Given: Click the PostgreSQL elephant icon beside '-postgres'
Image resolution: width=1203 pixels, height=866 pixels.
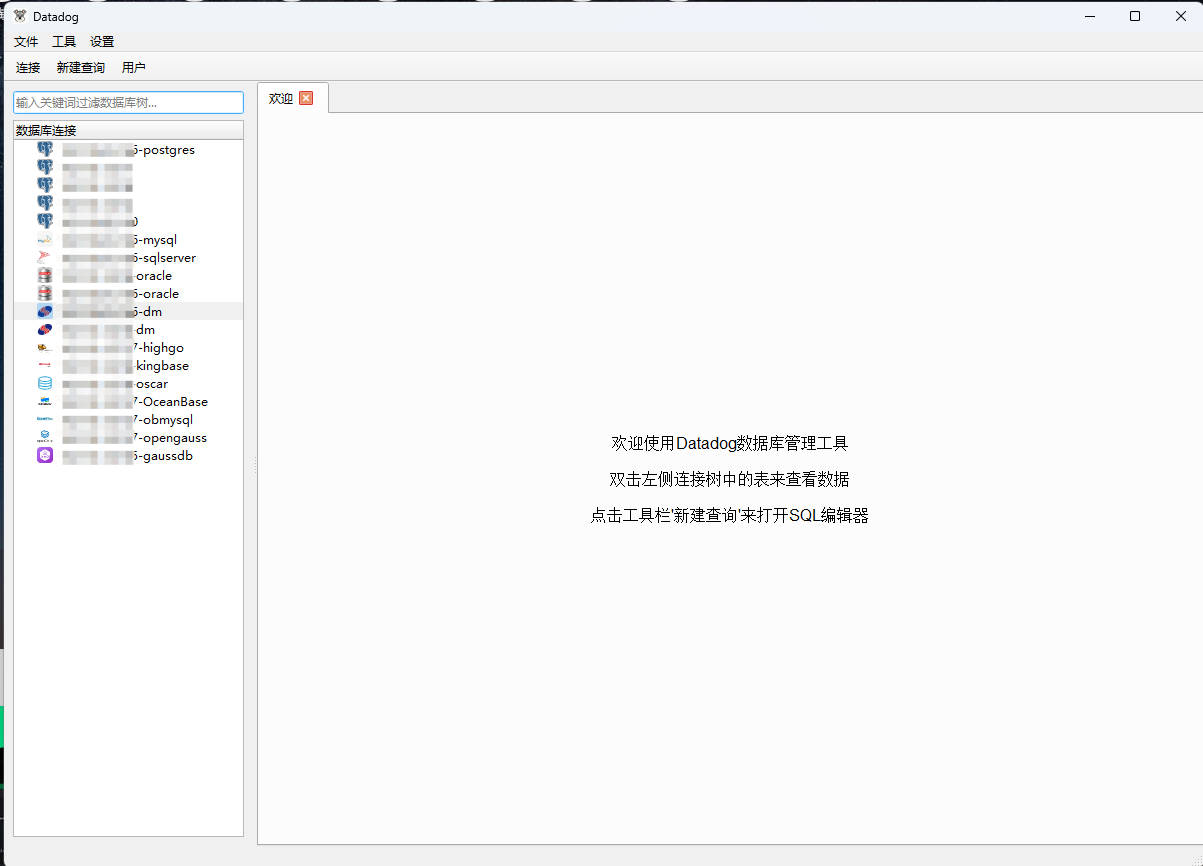Looking at the screenshot, I should point(45,149).
